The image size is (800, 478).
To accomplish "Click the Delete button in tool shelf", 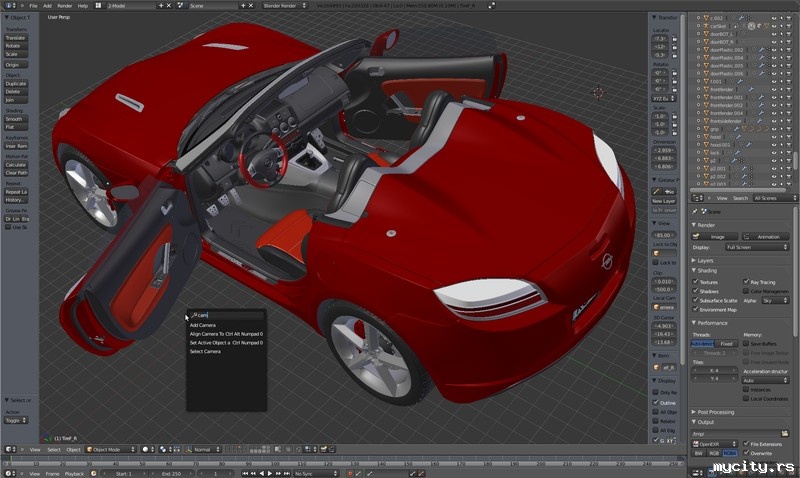I will pyautogui.click(x=16, y=92).
